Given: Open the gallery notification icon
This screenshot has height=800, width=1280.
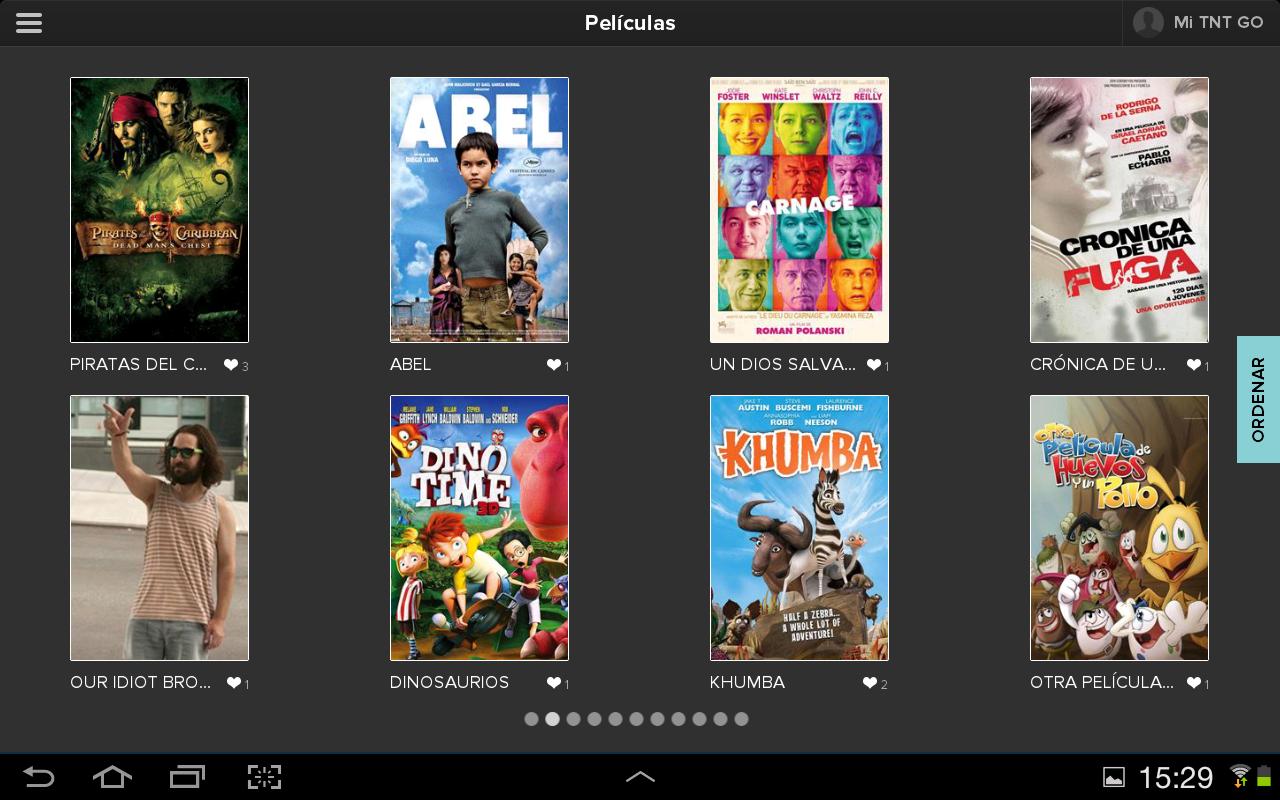Looking at the screenshot, I should click(x=1113, y=777).
